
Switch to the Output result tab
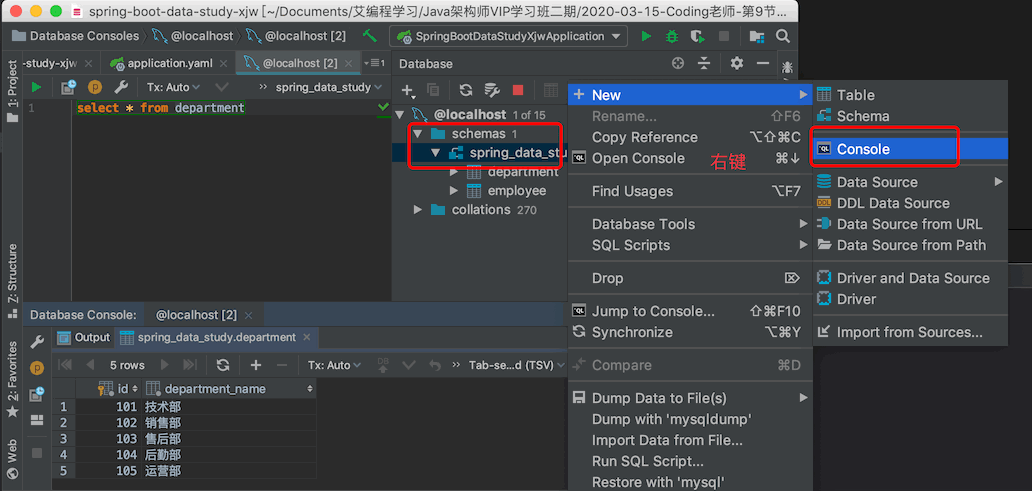(83, 338)
